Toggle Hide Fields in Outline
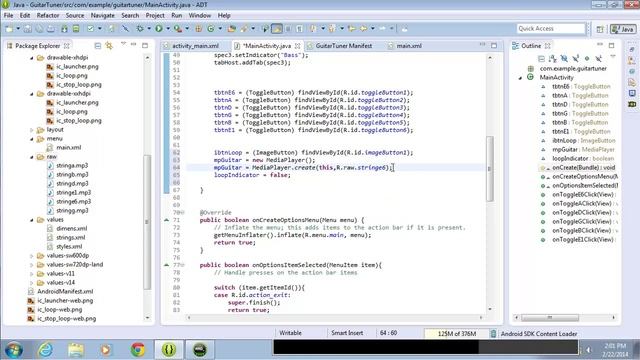The image size is (640, 360). coord(564,59)
